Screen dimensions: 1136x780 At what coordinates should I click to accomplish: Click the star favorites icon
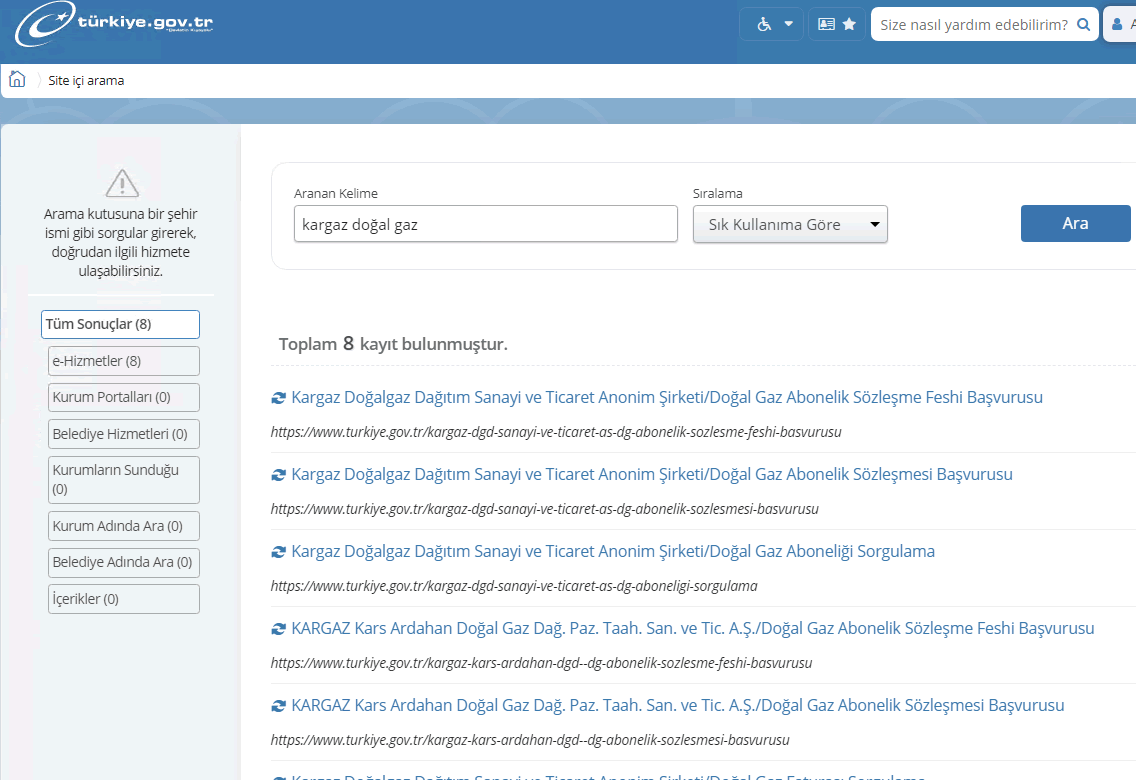849,25
